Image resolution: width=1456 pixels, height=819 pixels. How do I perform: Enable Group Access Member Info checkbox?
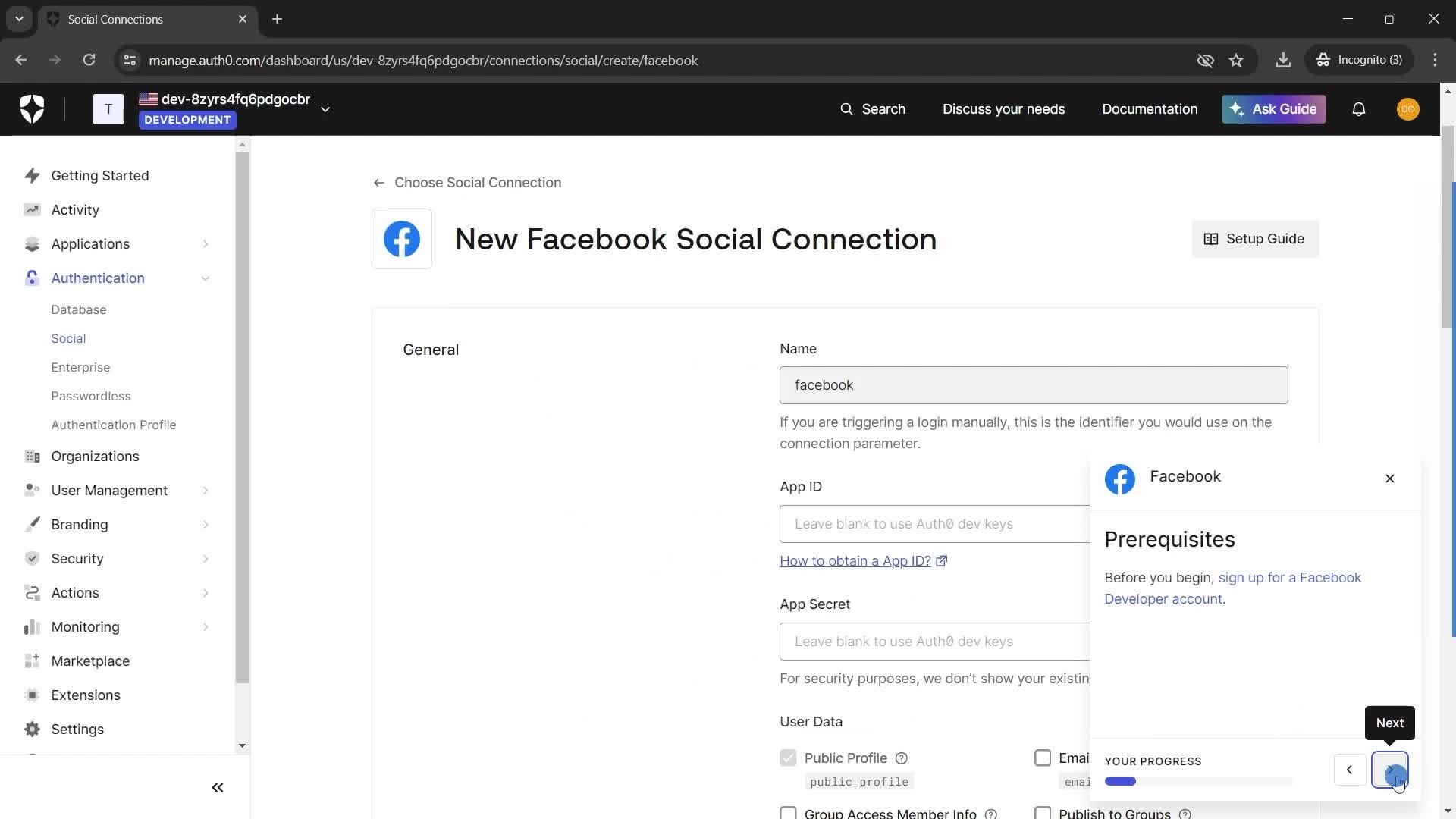[x=788, y=813]
